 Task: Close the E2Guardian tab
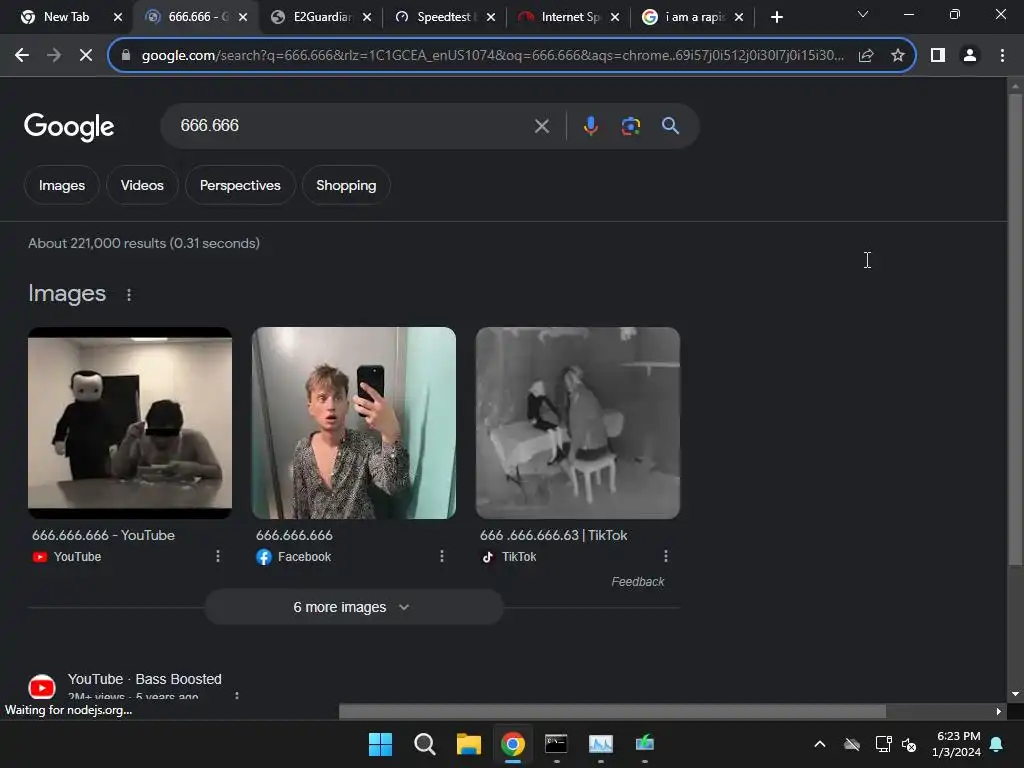click(x=367, y=17)
